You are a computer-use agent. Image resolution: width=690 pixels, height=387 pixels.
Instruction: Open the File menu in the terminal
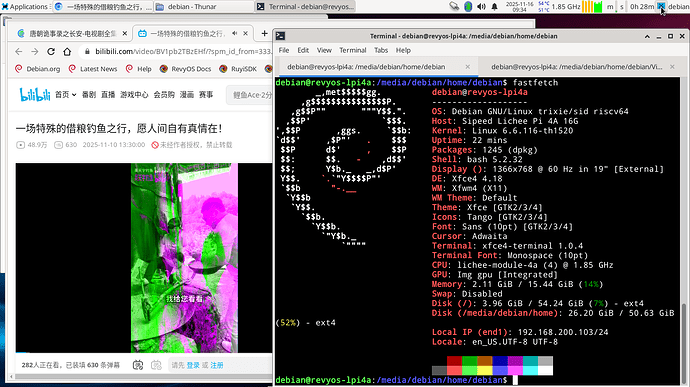[284, 50]
